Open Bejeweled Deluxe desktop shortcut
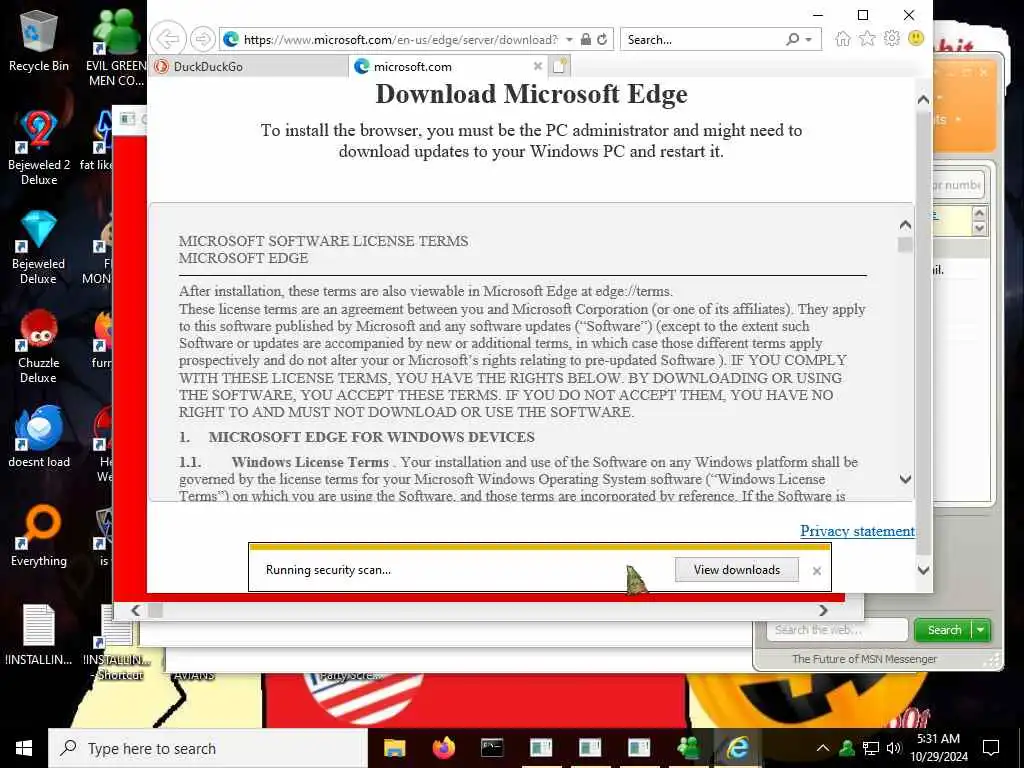 point(39,247)
